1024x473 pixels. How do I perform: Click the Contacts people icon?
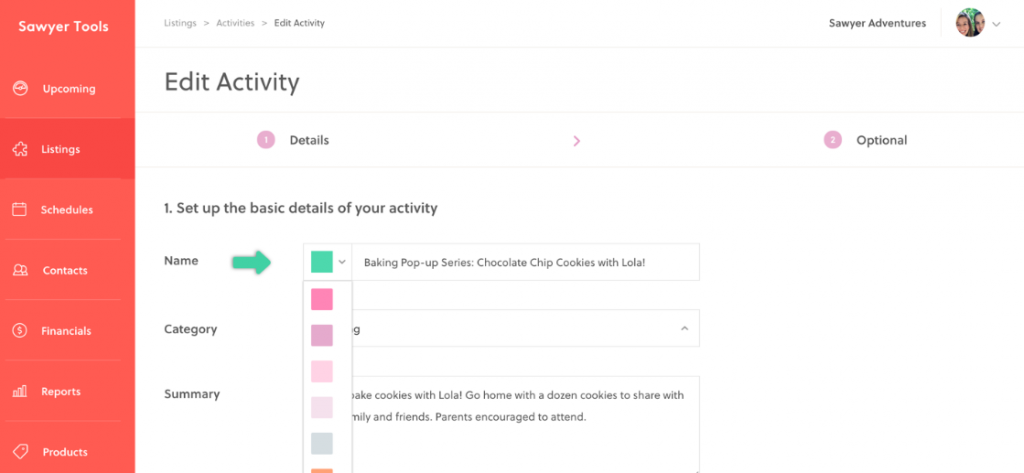click(x=20, y=271)
